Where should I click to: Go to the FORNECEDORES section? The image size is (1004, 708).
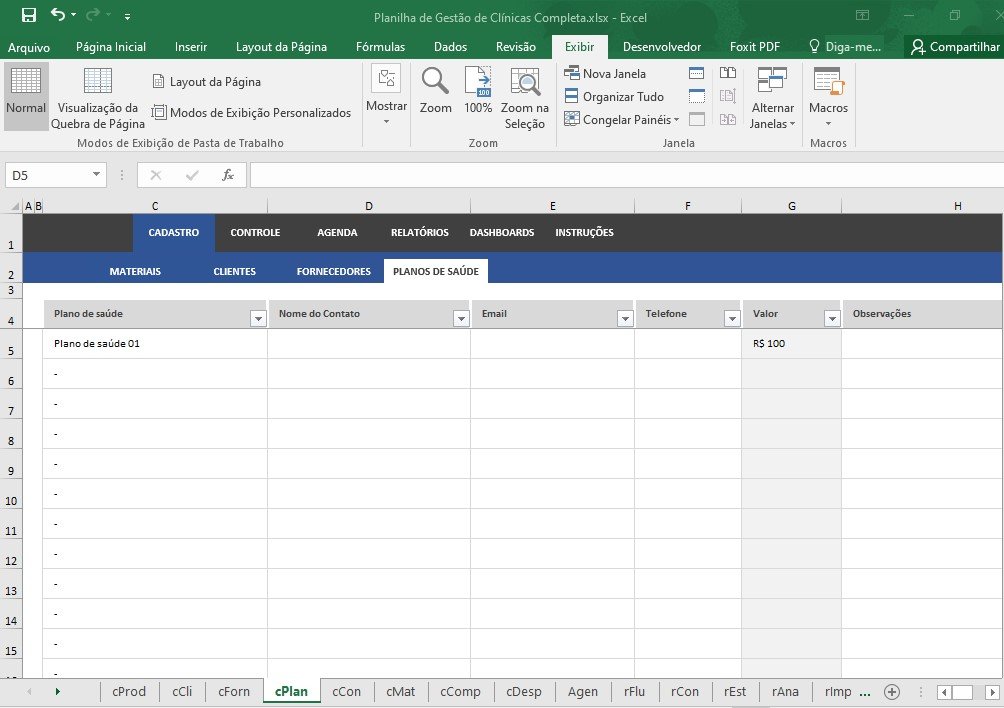[x=333, y=271]
